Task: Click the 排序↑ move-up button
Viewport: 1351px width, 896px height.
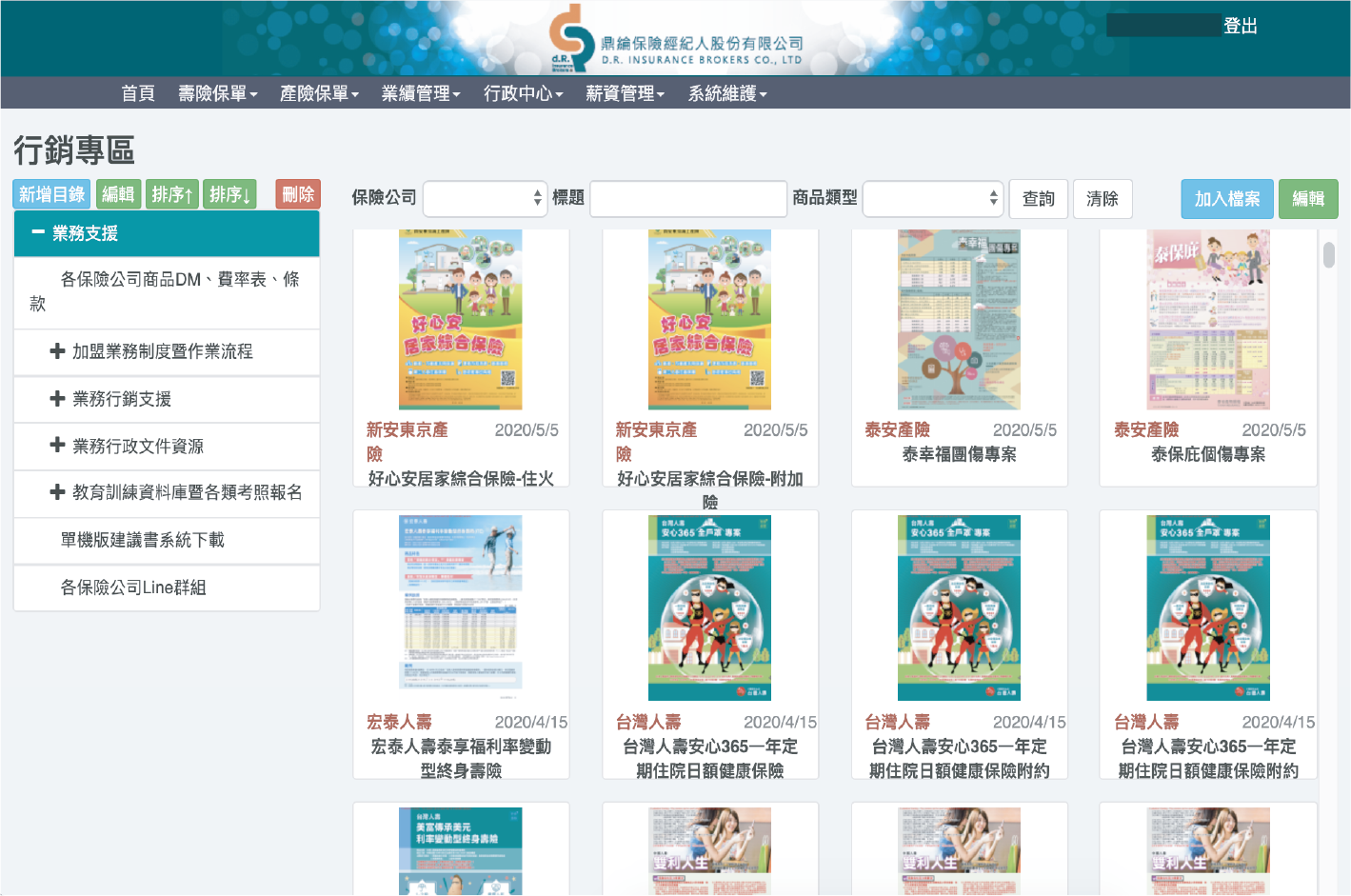Action: [x=172, y=194]
